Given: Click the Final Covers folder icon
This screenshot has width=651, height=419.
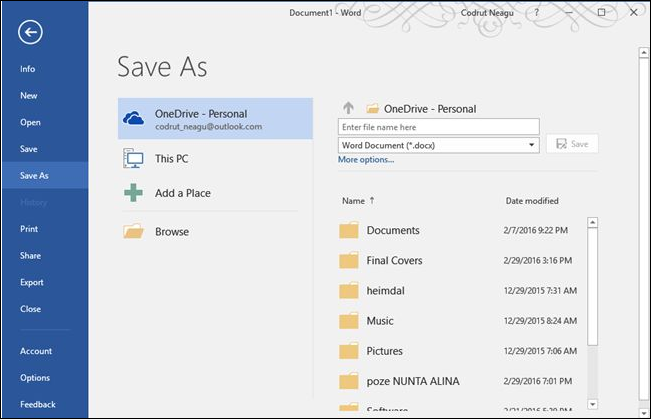Looking at the screenshot, I should coord(349,260).
